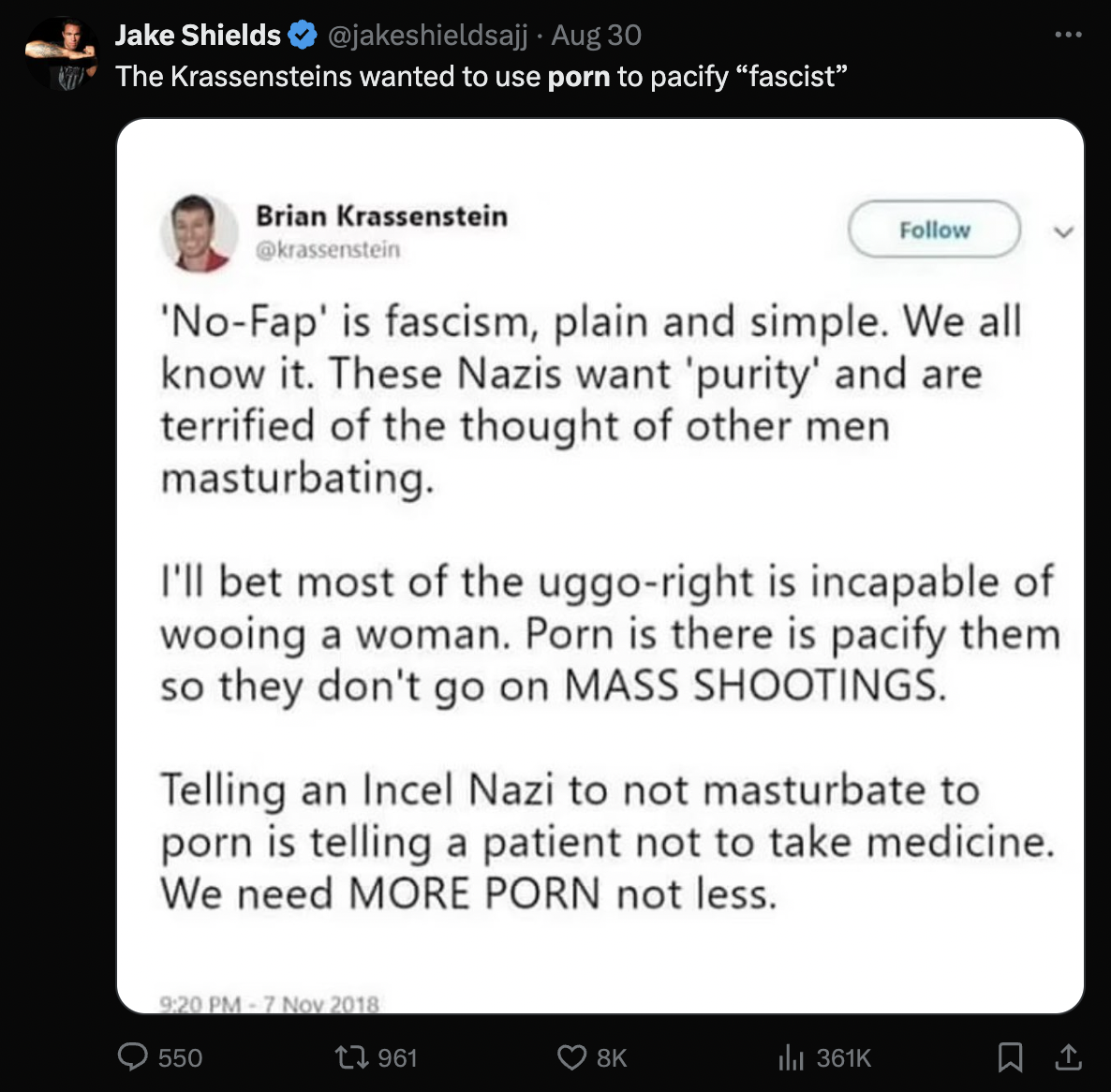The width and height of the screenshot is (1111, 1092).
Task: Click the Jake Shields display name
Action: pyautogui.click(x=198, y=36)
